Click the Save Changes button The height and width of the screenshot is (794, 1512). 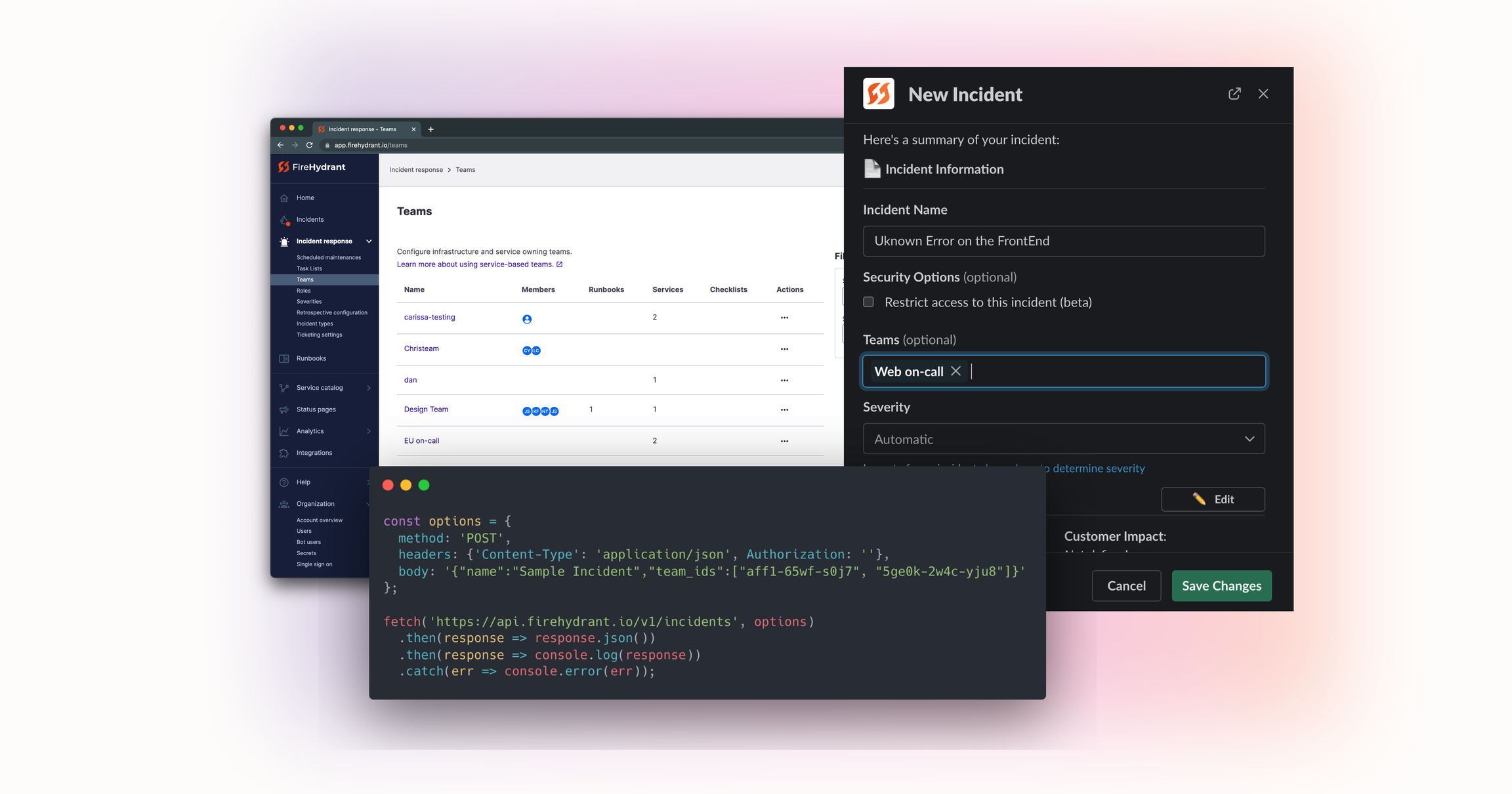(x=1221, y=586)
